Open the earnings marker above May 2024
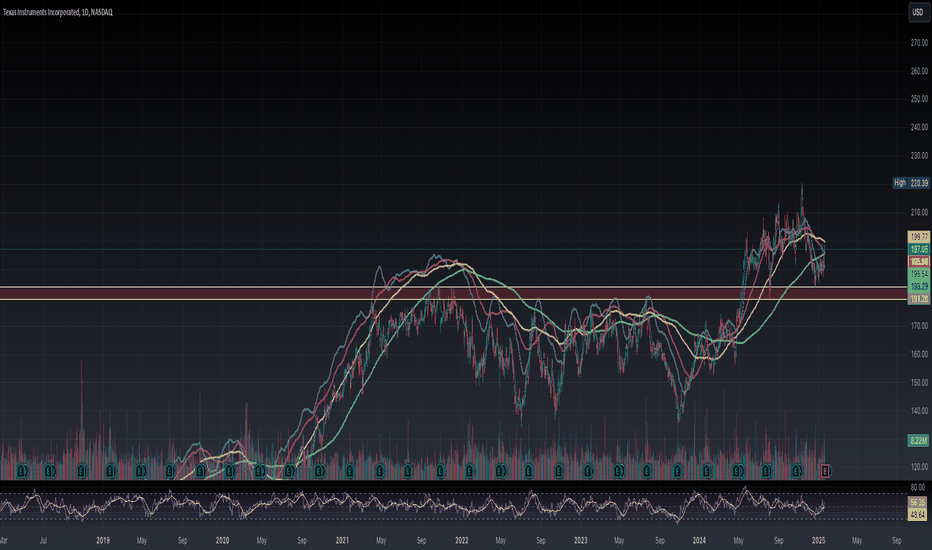This screenshot has height=550, width=932. 737,472
